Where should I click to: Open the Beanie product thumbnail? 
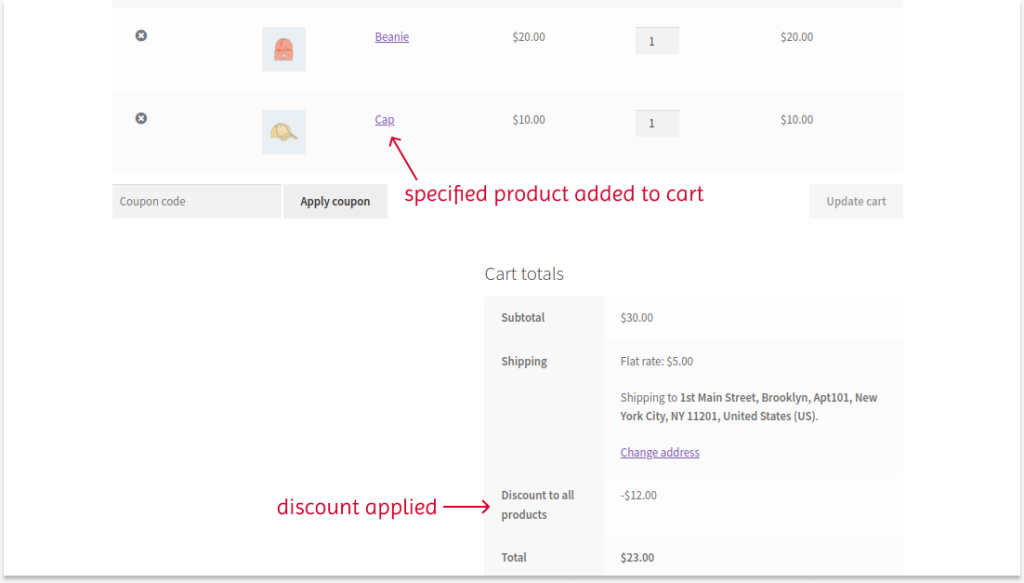[x=283, y=48]
